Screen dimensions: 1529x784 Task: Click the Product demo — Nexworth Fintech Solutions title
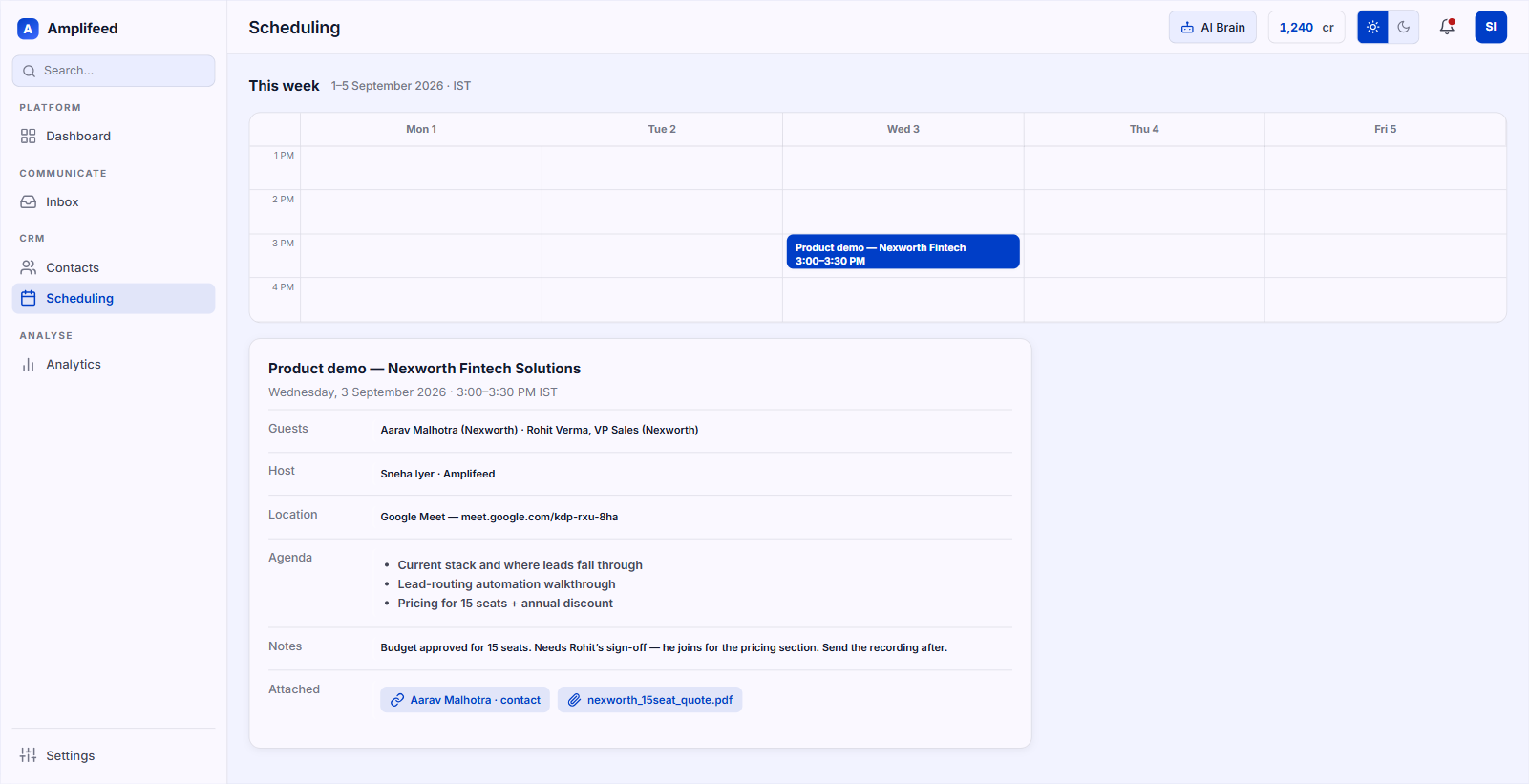click(425, 369)
